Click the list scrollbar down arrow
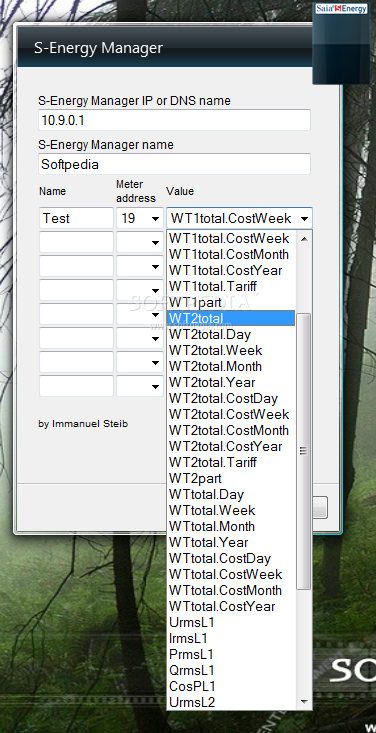The image size is (376, 733). pyautogui.click(x=304, y=701)
